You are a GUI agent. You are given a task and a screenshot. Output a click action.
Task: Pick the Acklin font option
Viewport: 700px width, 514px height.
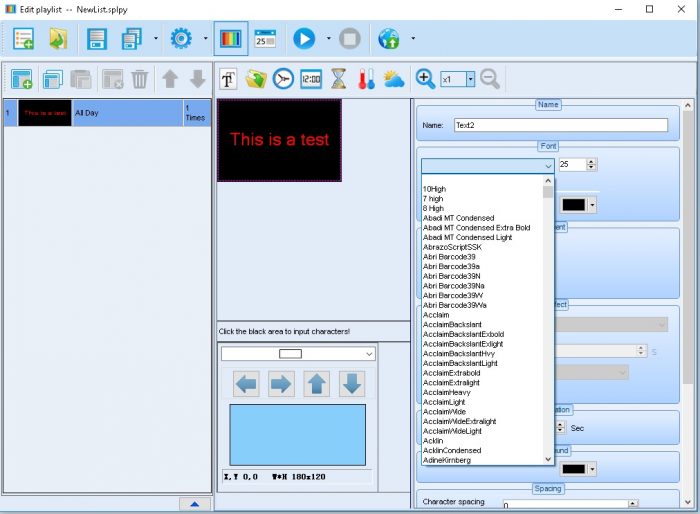tap(433, 440)
